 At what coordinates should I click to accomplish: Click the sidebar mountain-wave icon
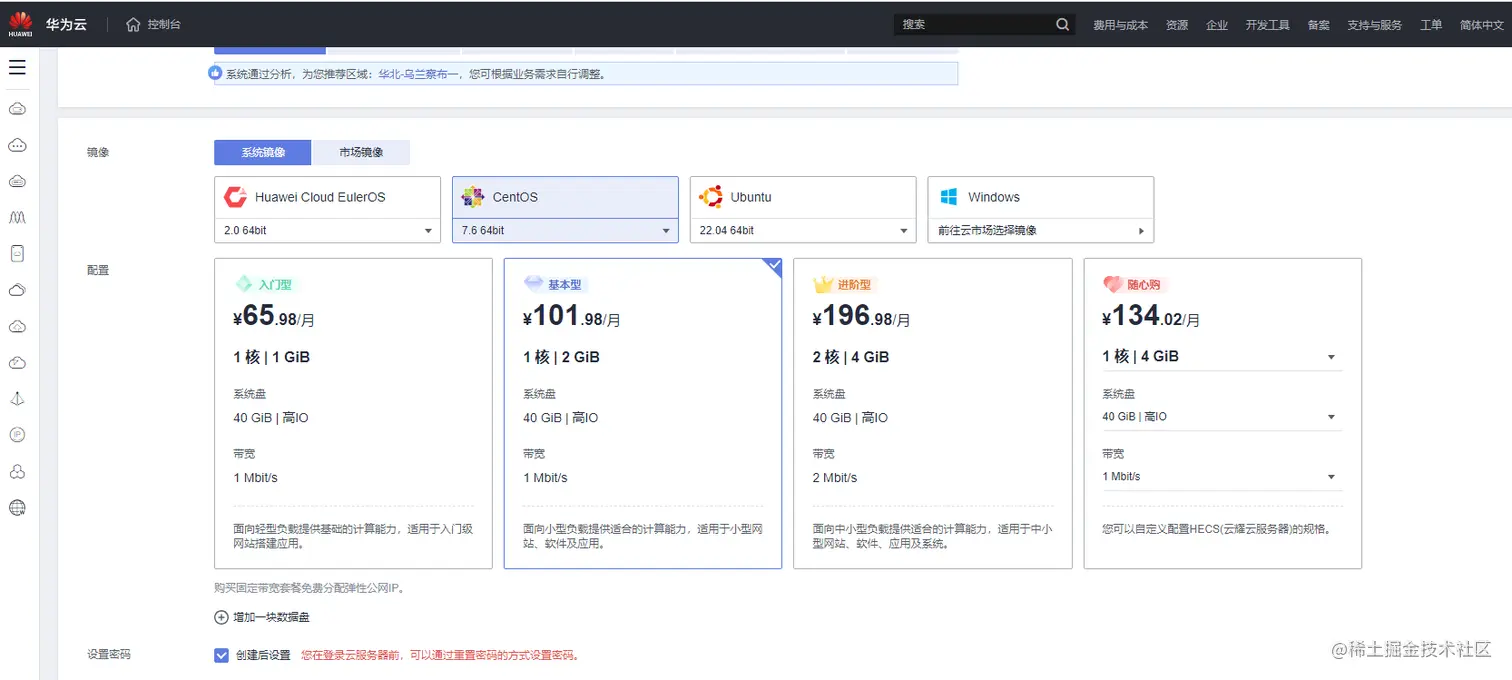(17, 217)
